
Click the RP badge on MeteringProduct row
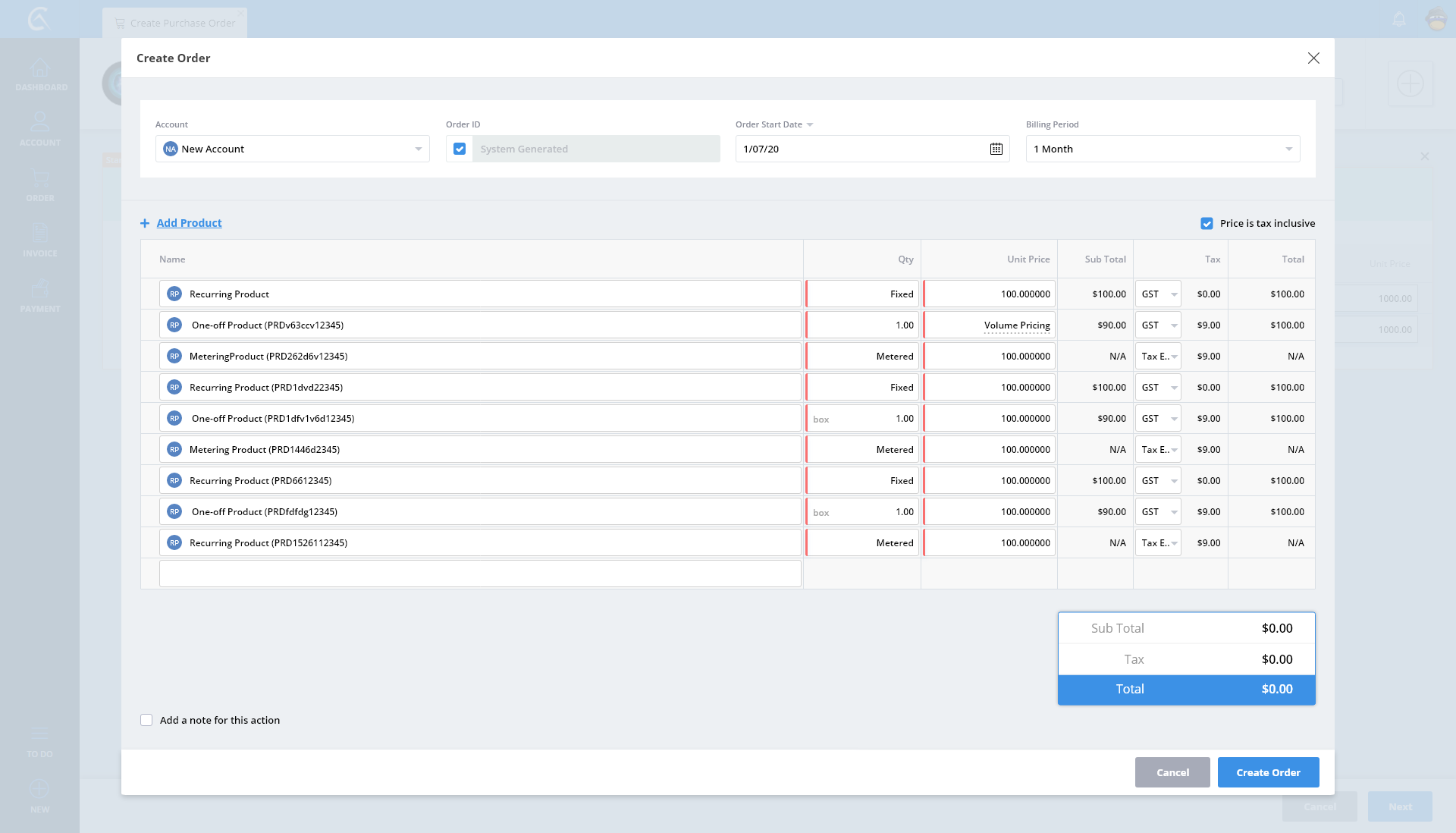(x=174, y=356)
